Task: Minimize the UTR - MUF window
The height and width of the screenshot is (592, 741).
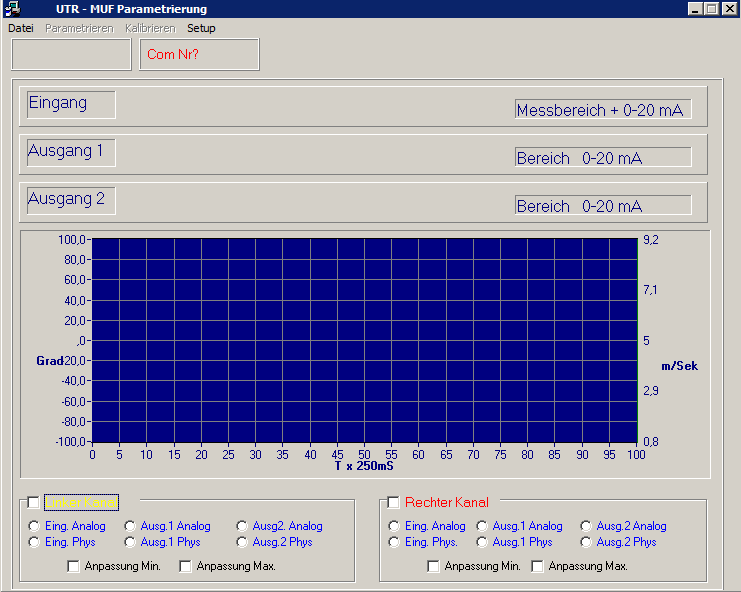Action: pos(695,9)
